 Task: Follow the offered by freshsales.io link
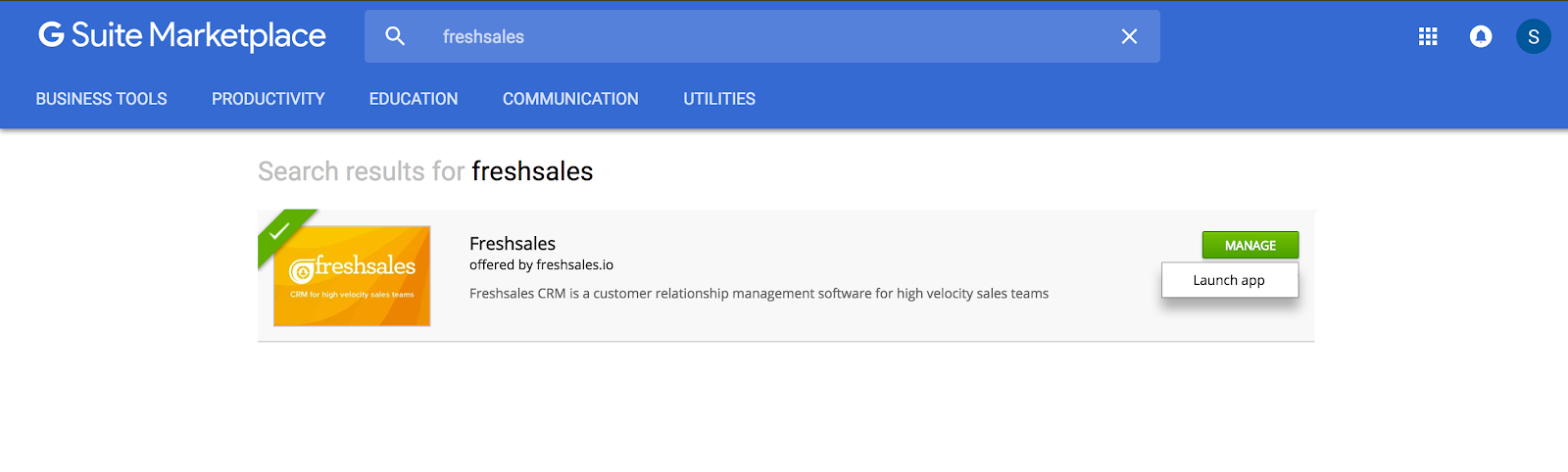pyautogui.click(x=541, y=265)
